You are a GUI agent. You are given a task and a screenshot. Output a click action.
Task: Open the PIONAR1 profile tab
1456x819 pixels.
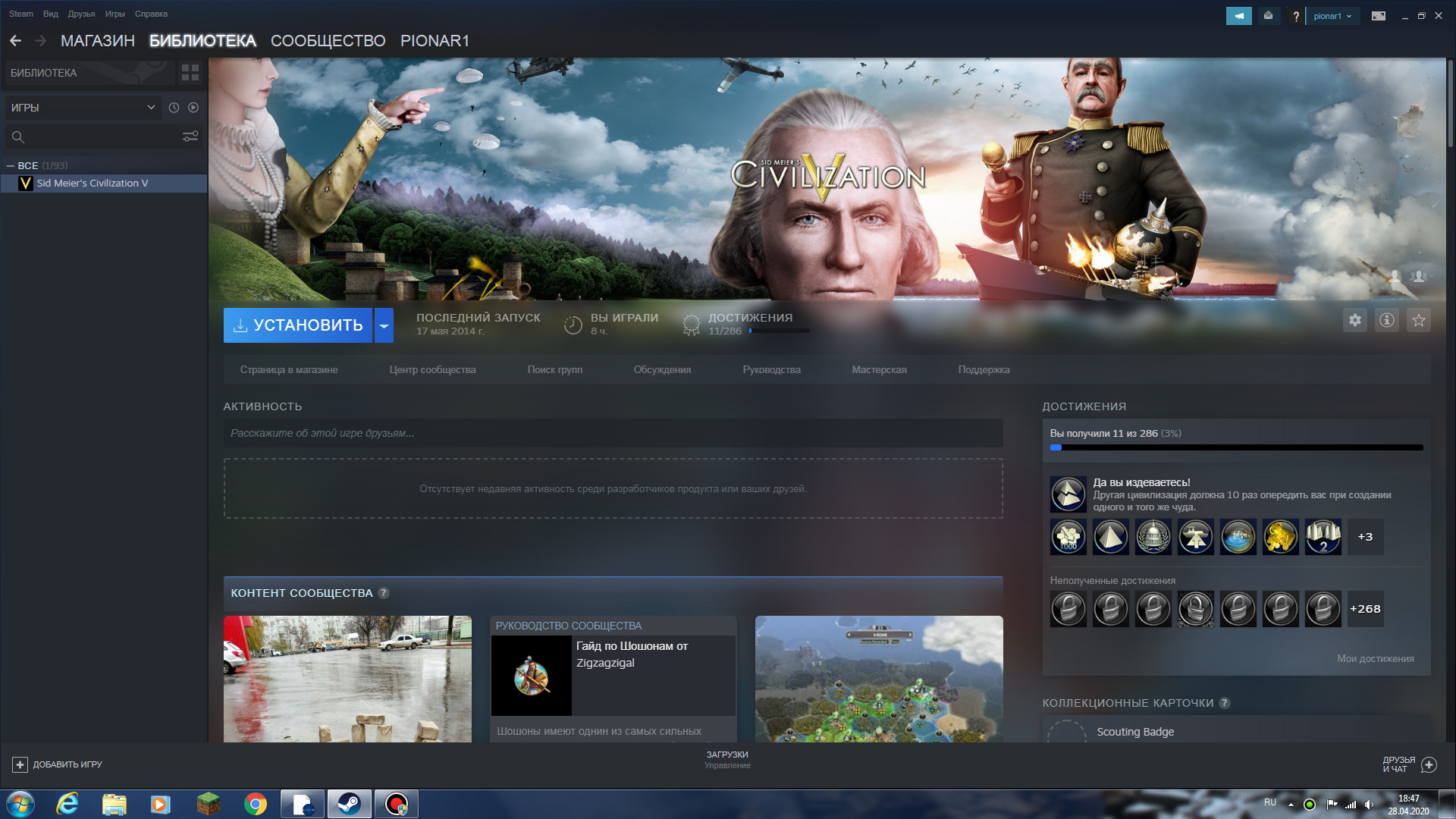point(435,41)
